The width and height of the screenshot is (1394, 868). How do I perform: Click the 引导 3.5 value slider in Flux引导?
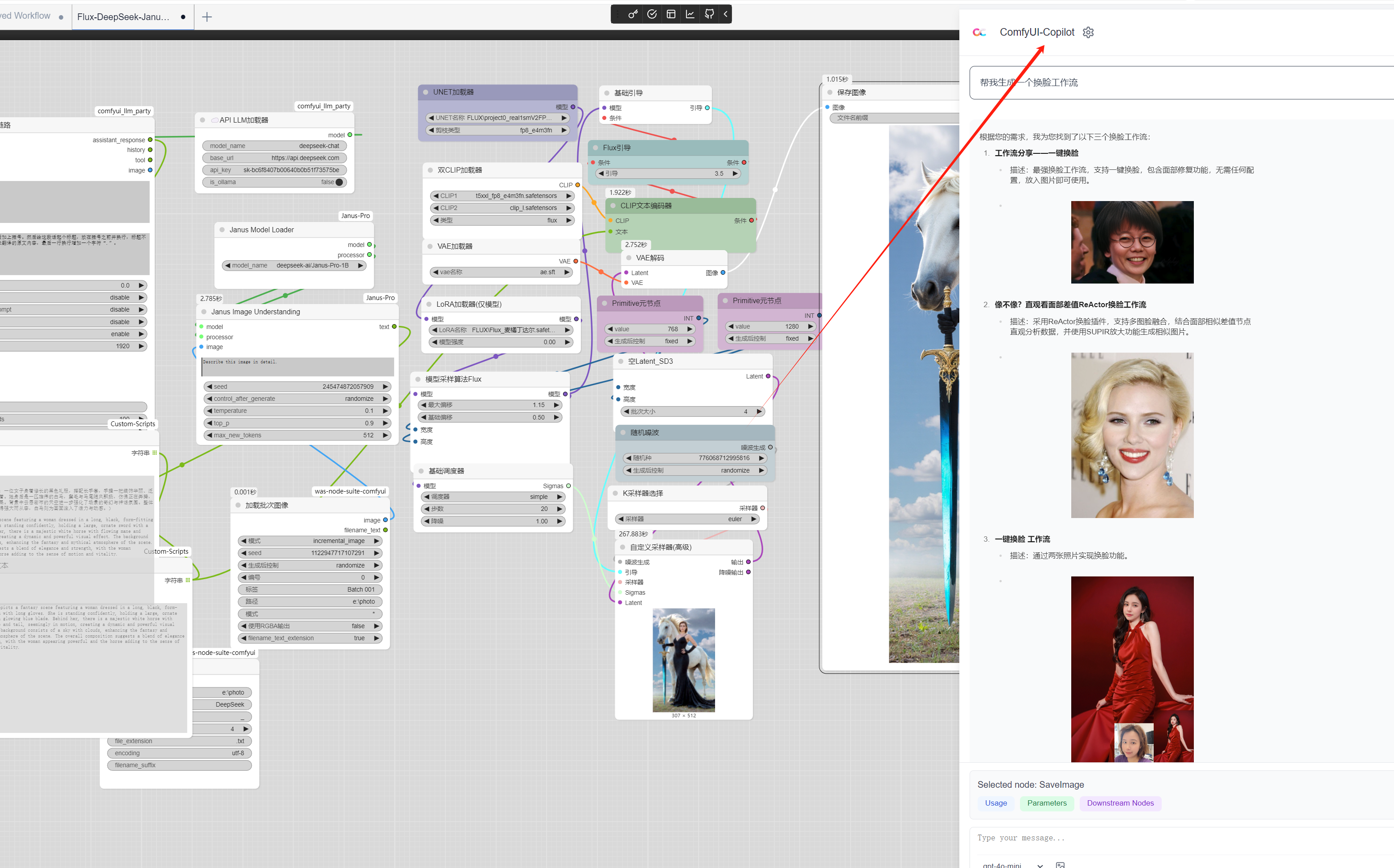pos(669,173)
